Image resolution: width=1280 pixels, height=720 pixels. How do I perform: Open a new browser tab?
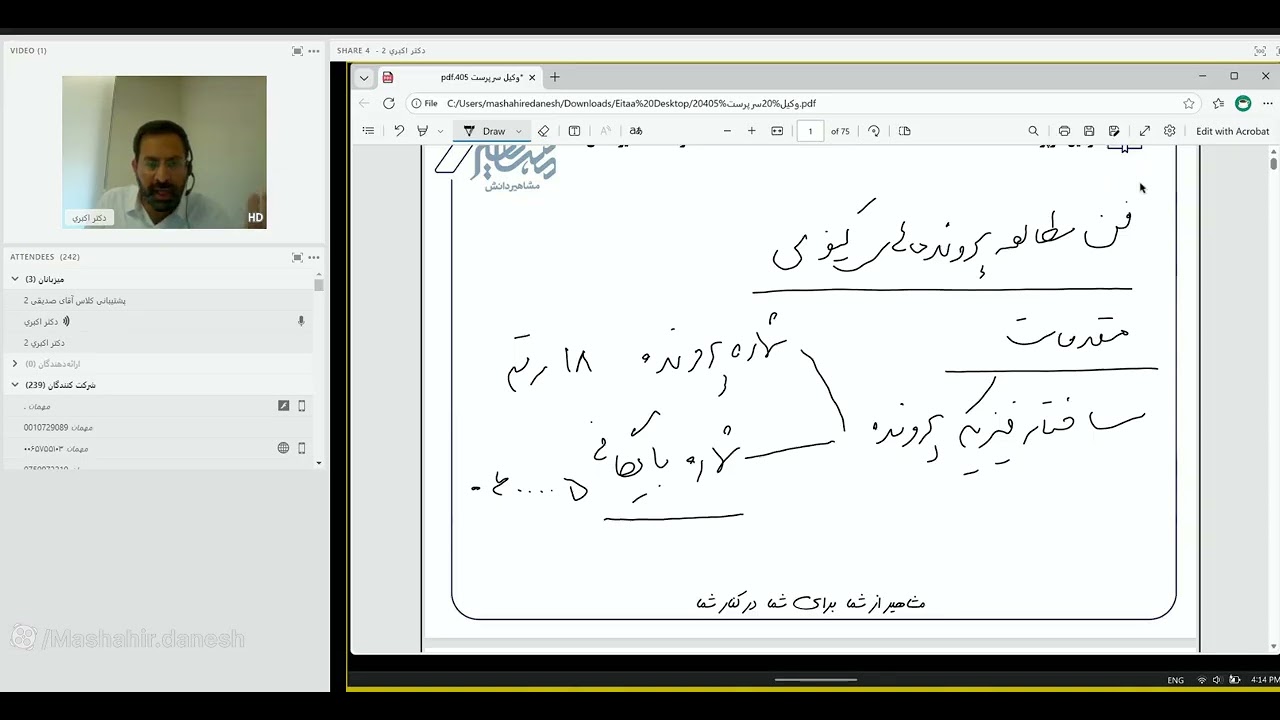pos(555,77)
